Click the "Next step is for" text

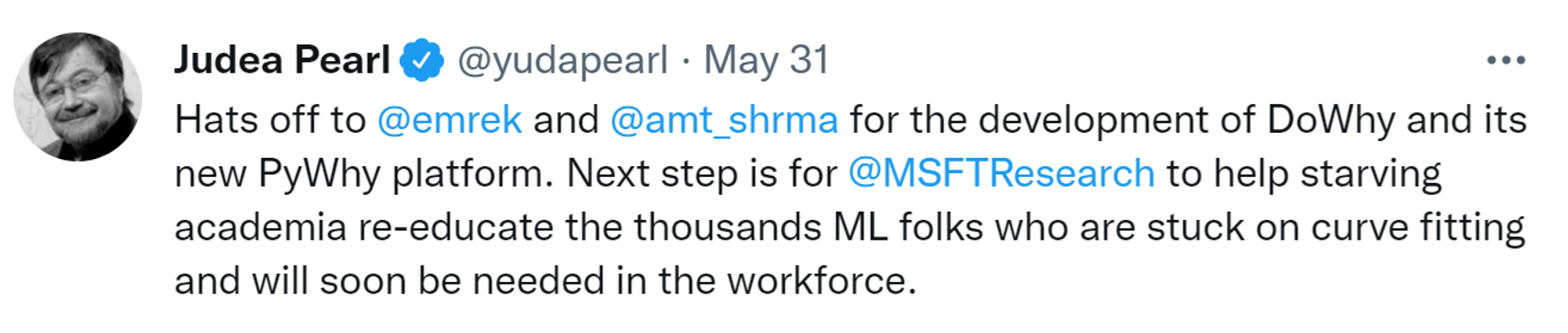701,174
